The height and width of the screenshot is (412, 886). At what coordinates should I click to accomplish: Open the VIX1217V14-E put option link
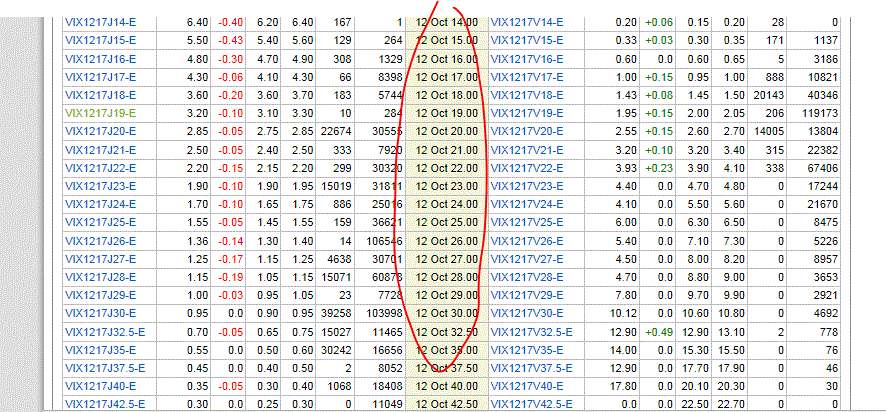(527, 23)
